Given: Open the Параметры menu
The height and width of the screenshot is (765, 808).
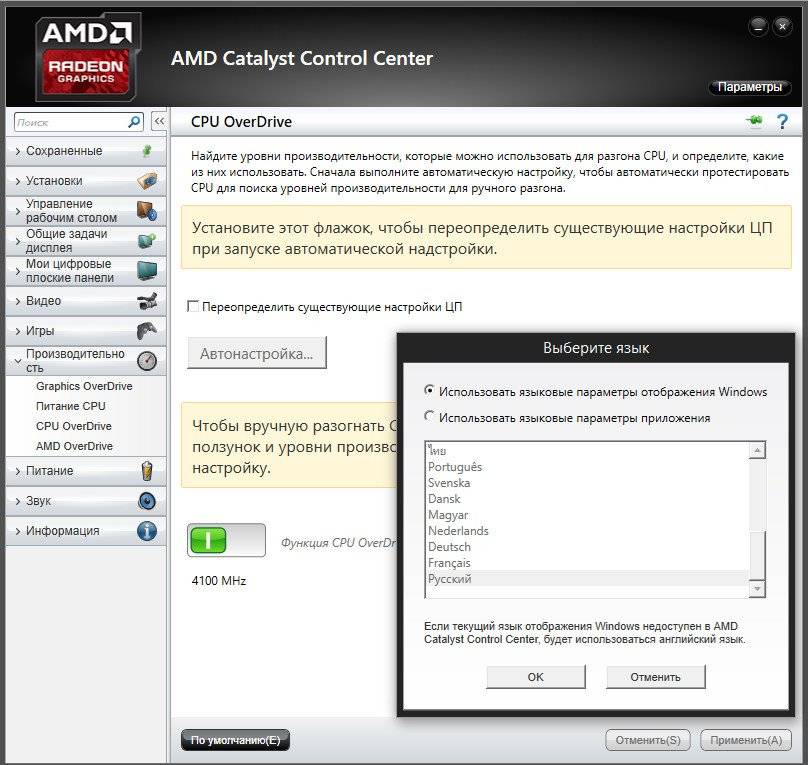Looking at the screenshot, I should click(x=750, y=87).
